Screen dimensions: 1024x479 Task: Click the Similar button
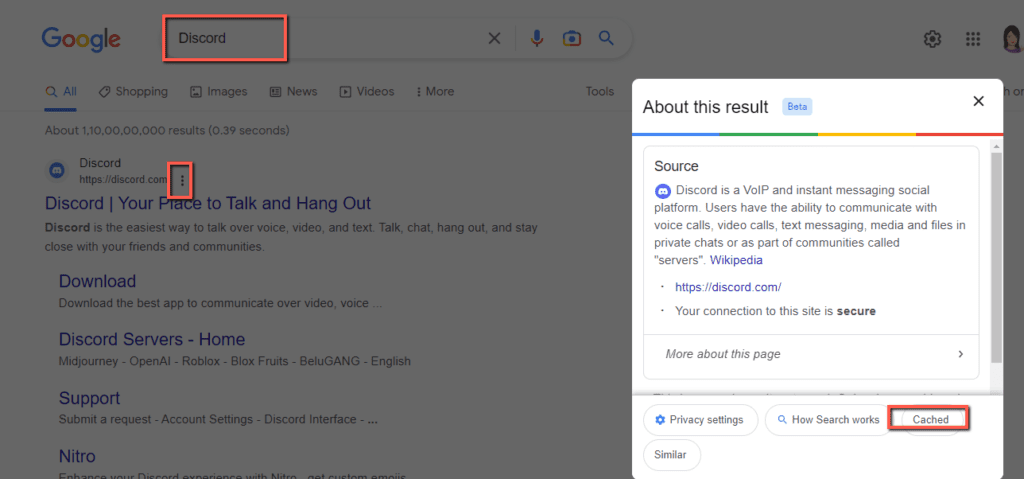pos(671,455)
